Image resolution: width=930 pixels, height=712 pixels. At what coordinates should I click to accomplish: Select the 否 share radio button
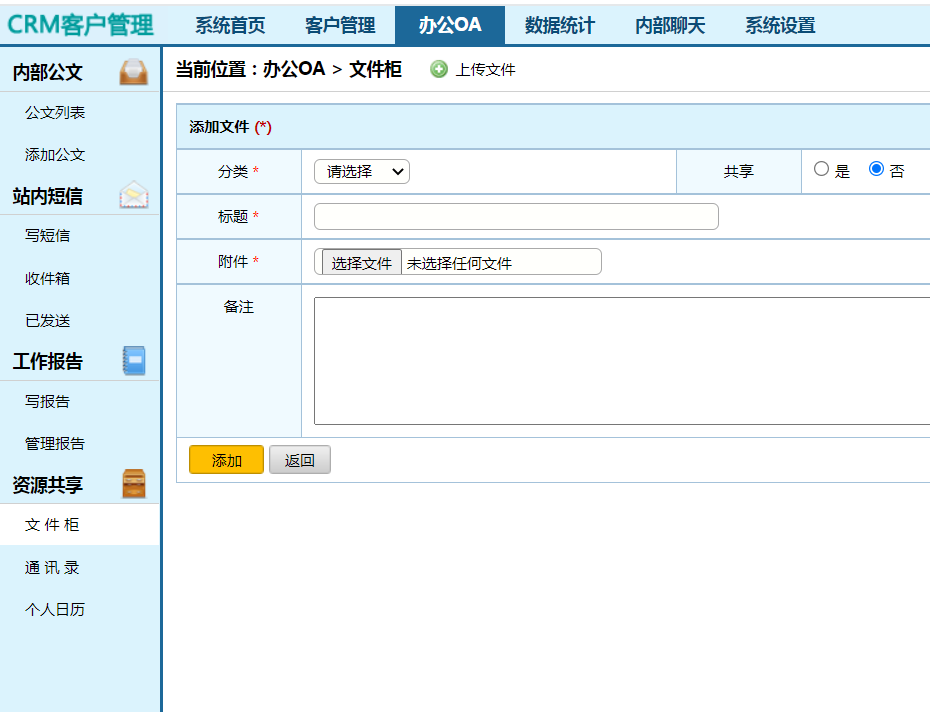876,169
